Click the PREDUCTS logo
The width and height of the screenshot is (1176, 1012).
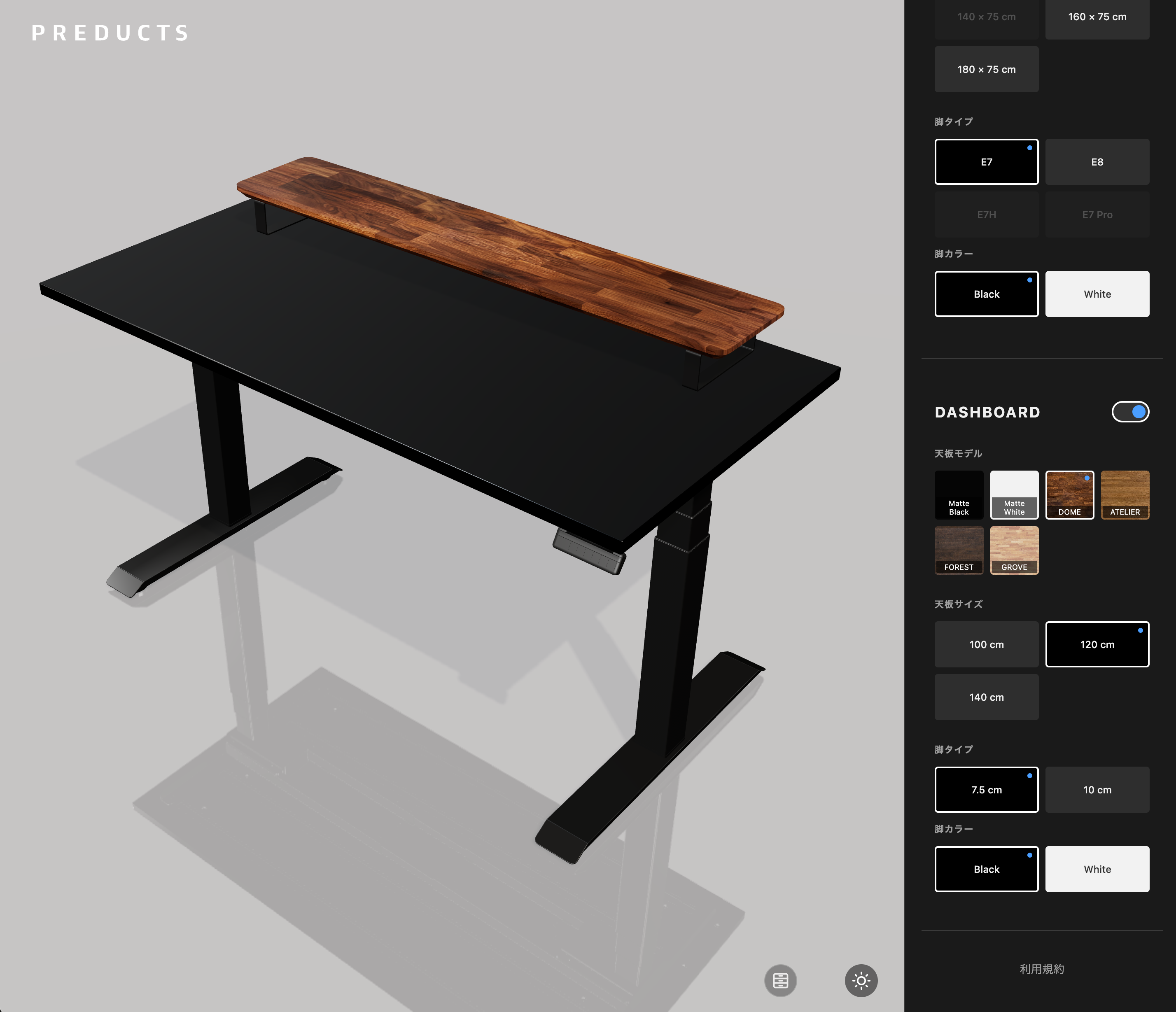point(110,33)
